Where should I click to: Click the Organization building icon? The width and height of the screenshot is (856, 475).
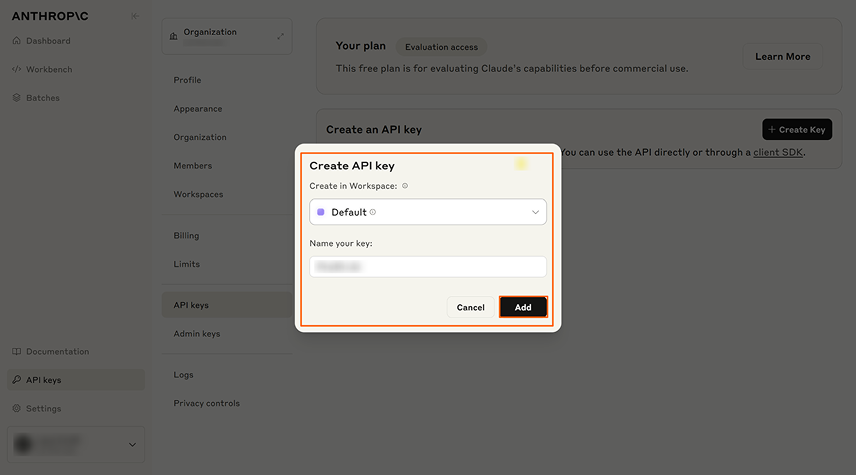point(174,36)
